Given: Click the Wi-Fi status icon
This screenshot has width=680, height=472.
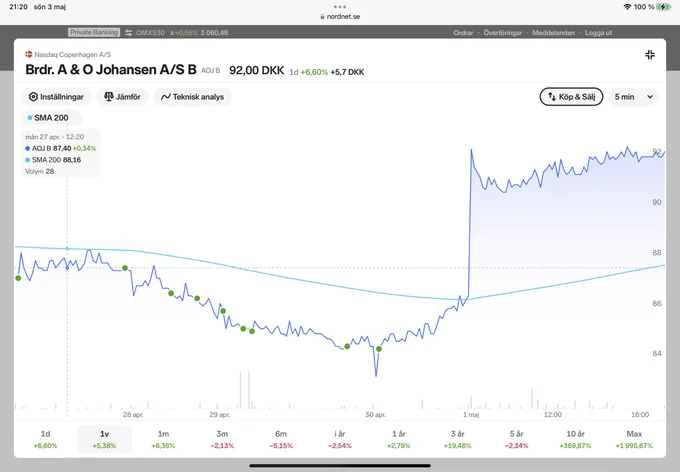Looking at the screenshot, I should point(627,7).
